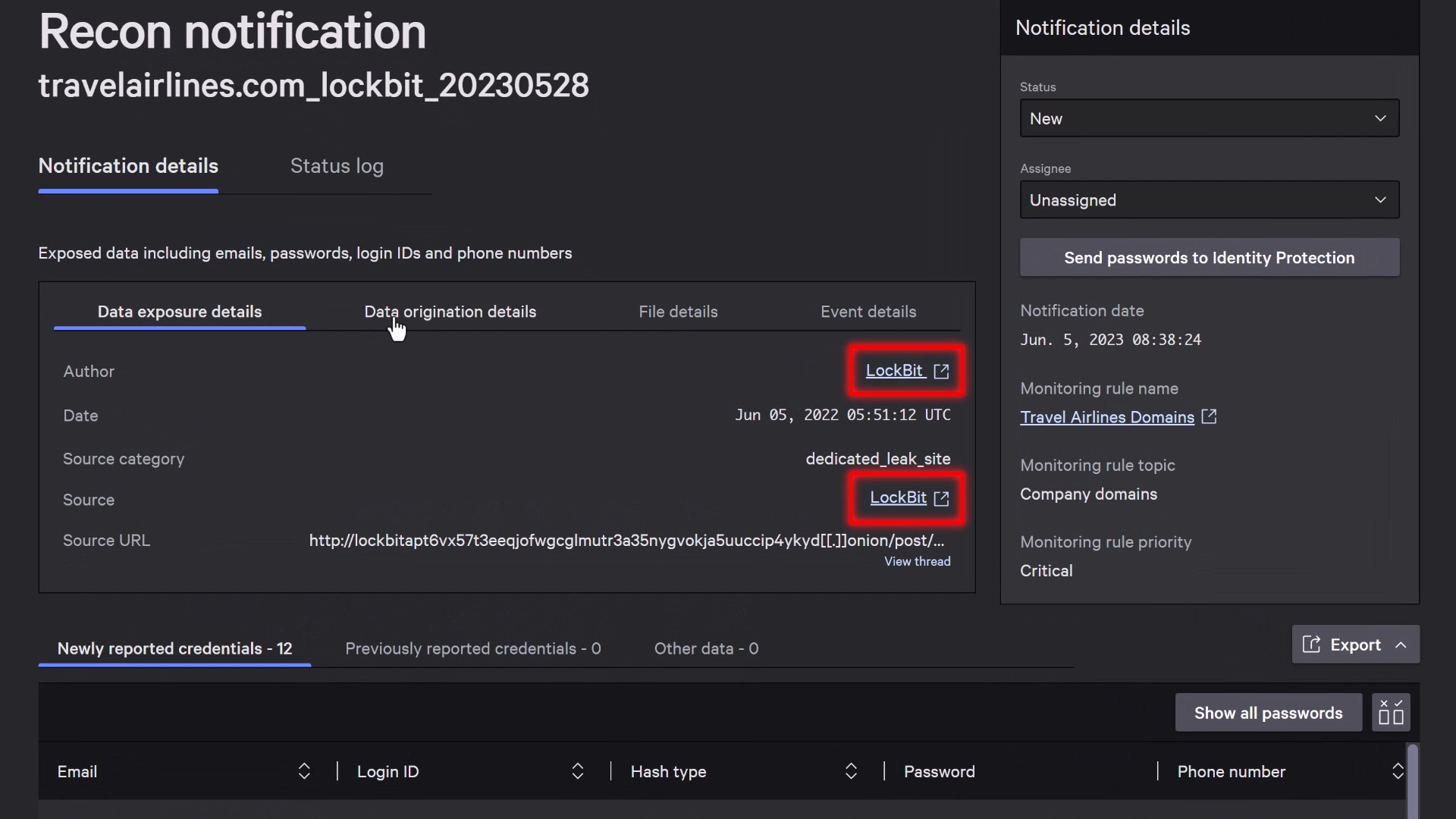Click the credentials table vertical scrollbar
This screenshot has height=819, width=1456.
(1412, 781)
